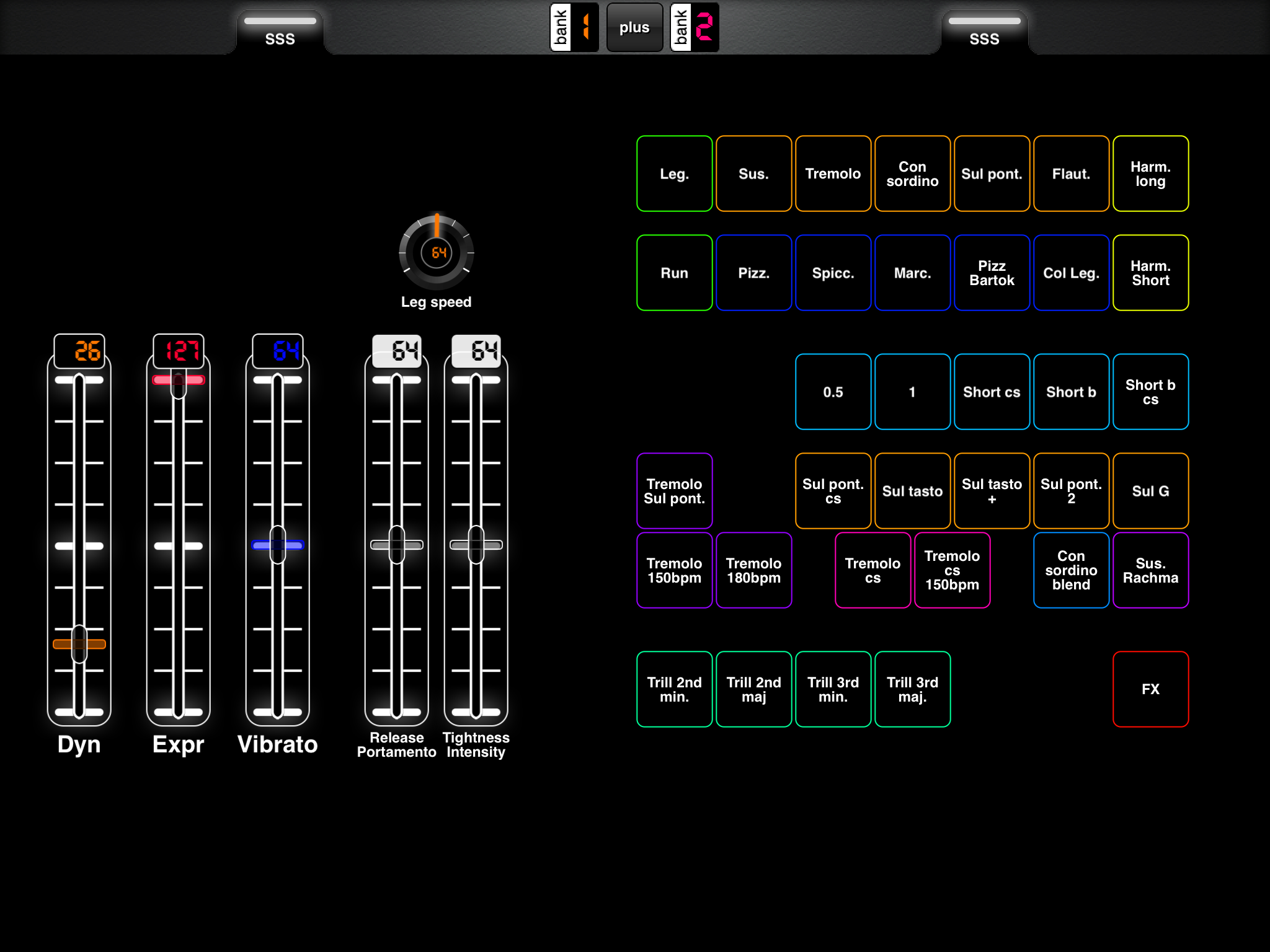Toggle the Tremolo Sul pont. pad
The height and width of the screenshot is (952, 1270).
tap(674, 491)
